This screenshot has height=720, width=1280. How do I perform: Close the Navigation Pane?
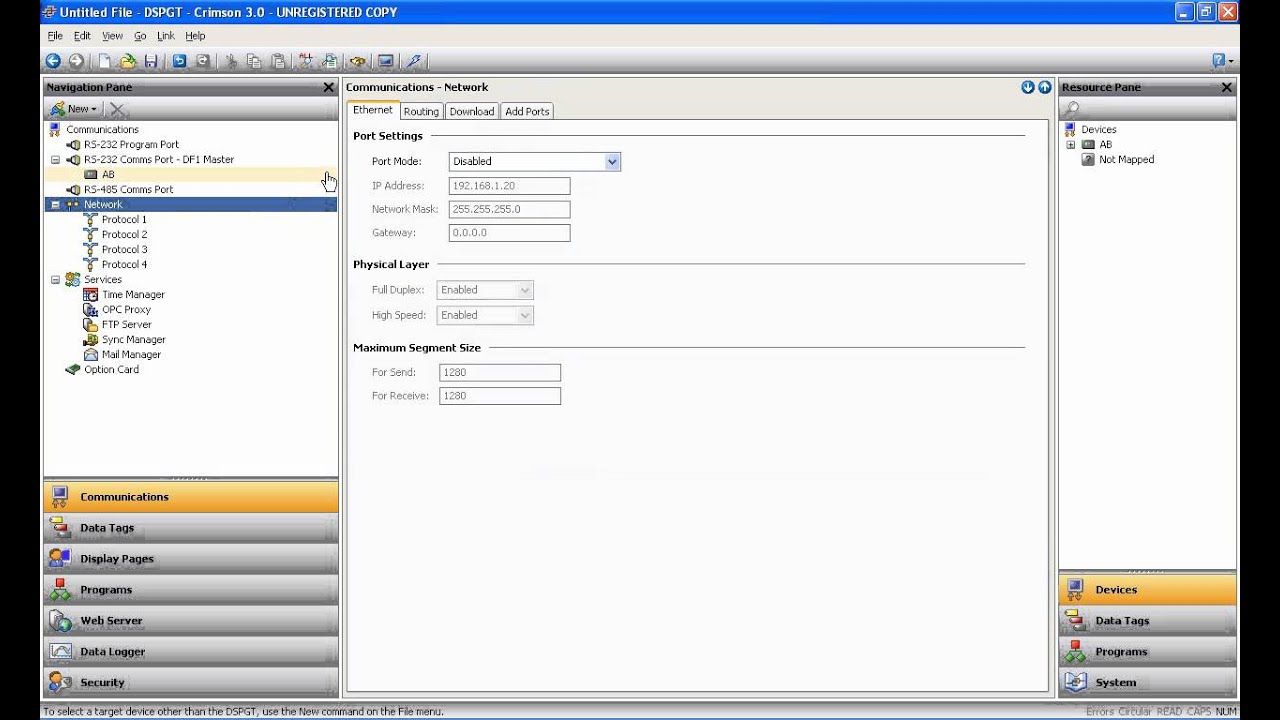[x=328, y=87]
